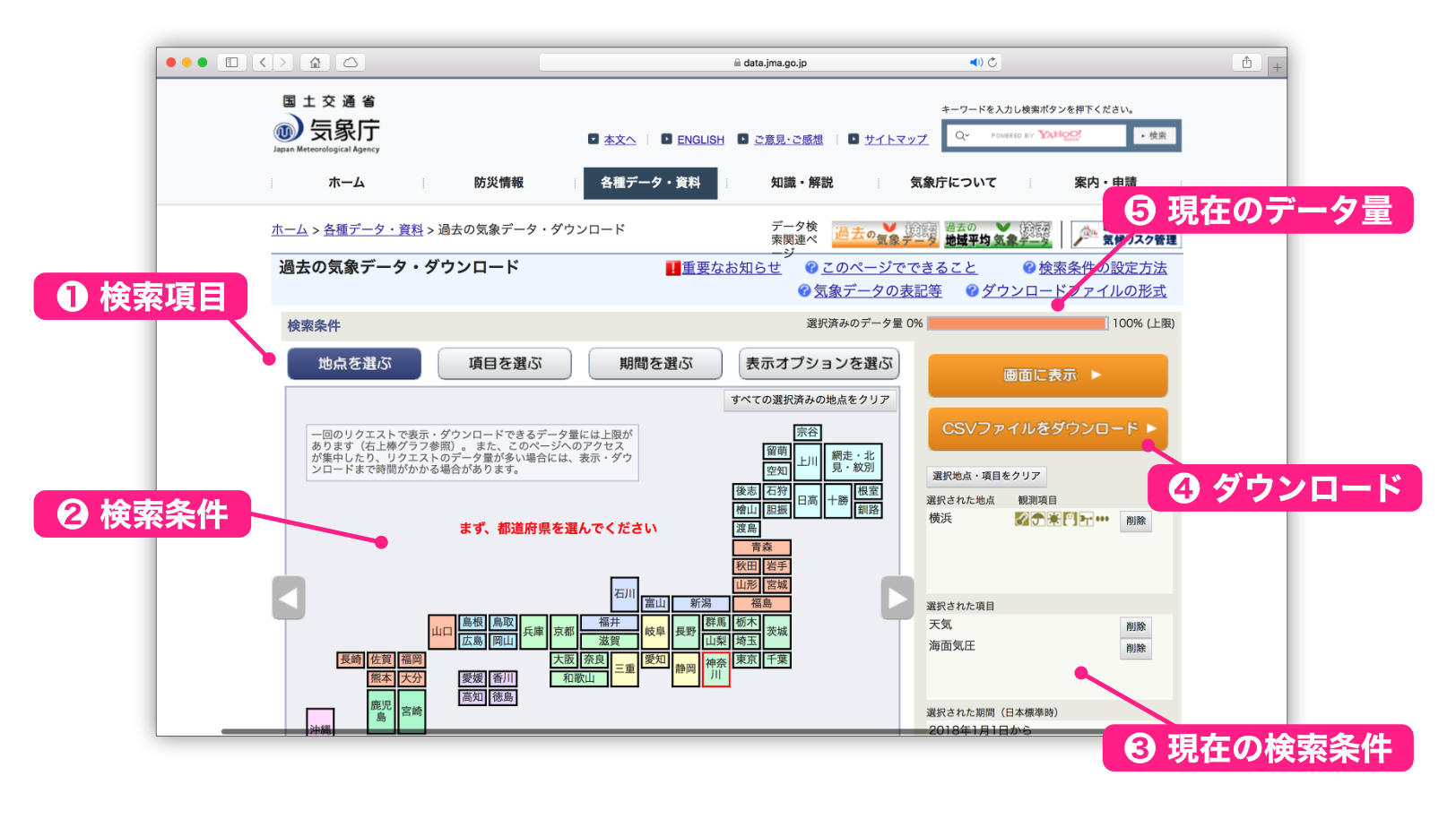Image resolution: width=1456 pixels, height=819 pixels.
Task: Select 福島 prefecture on the map
Action: (x=761, y=604)
